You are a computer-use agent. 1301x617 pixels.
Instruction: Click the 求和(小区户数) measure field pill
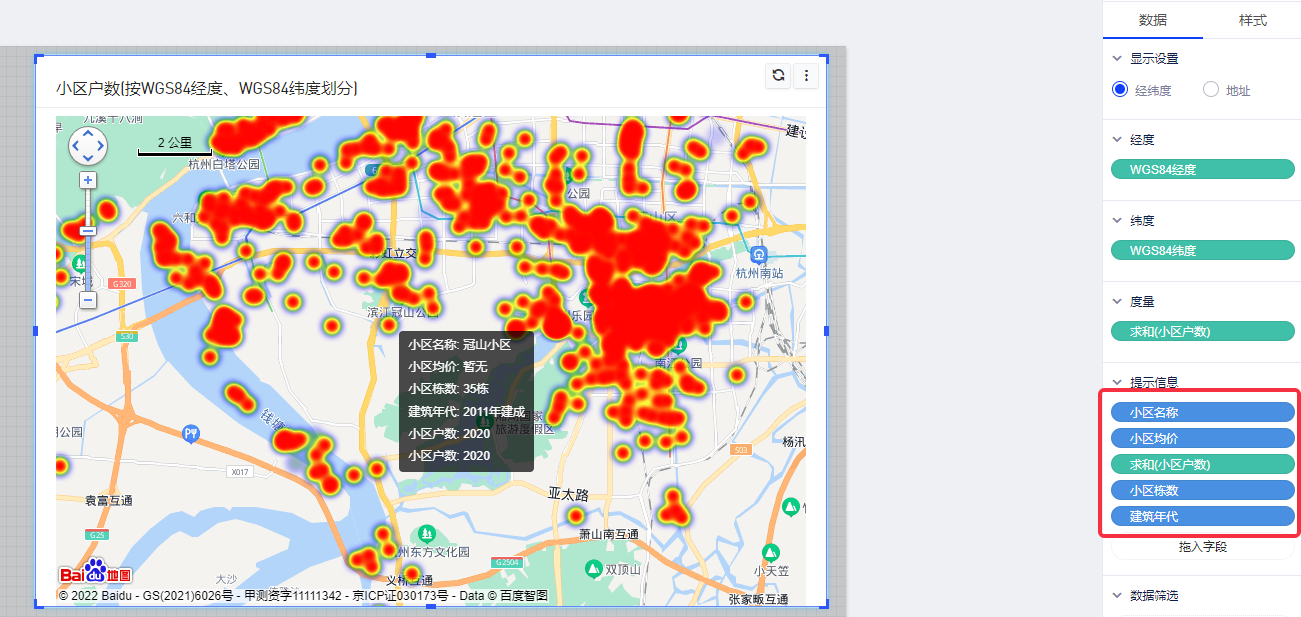tap(1203, 331)
